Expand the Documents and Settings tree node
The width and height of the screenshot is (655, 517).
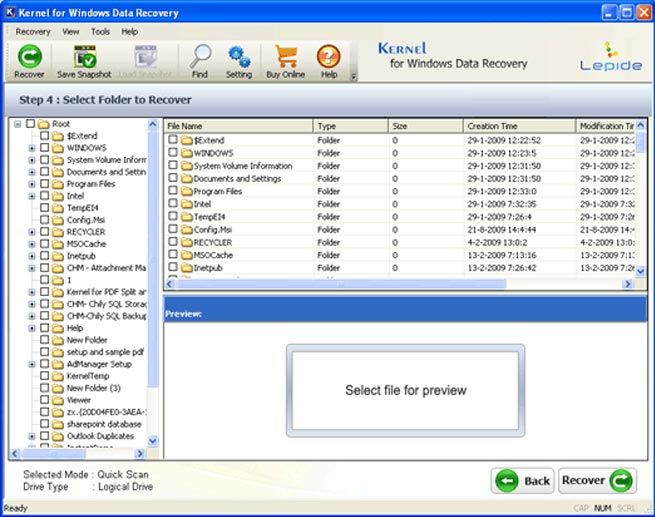[32, 172]
